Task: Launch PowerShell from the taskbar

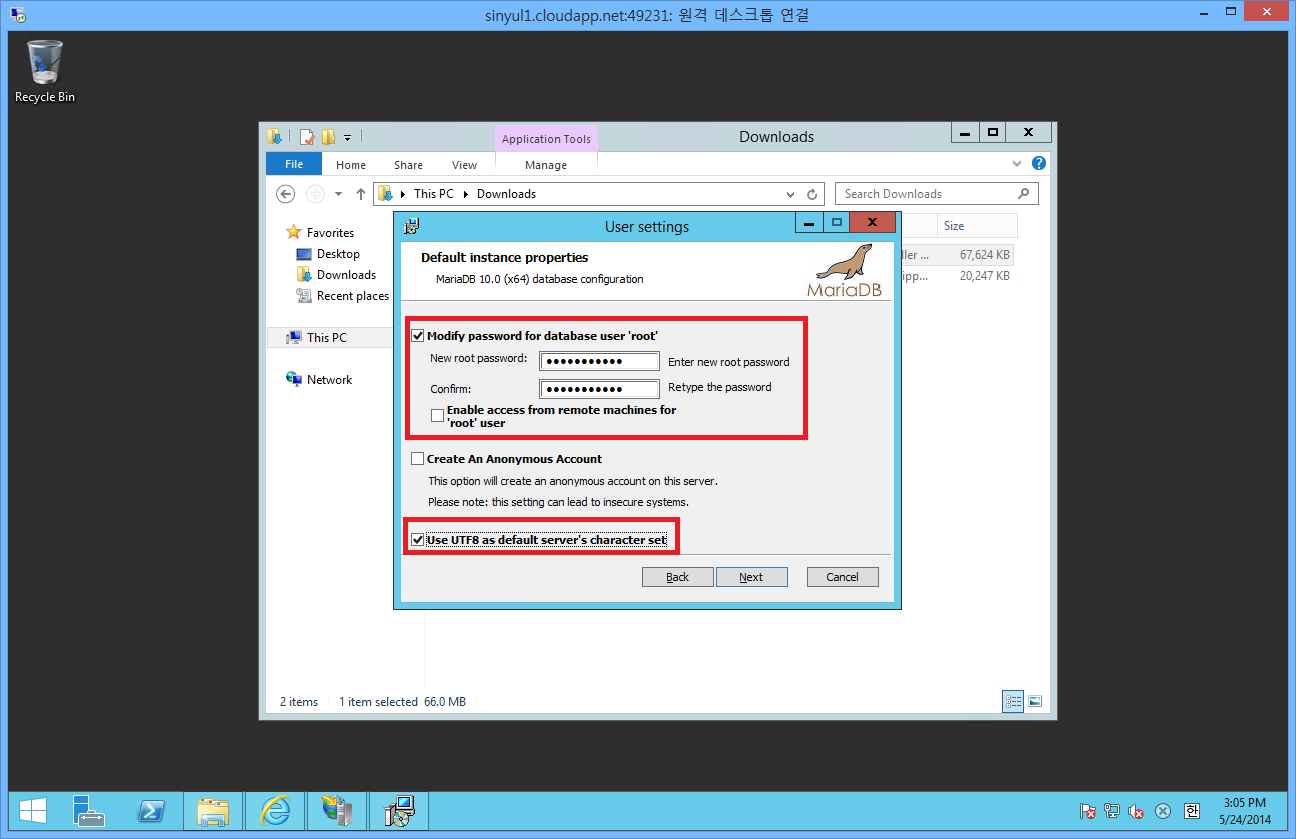Action: click(151, 811)
